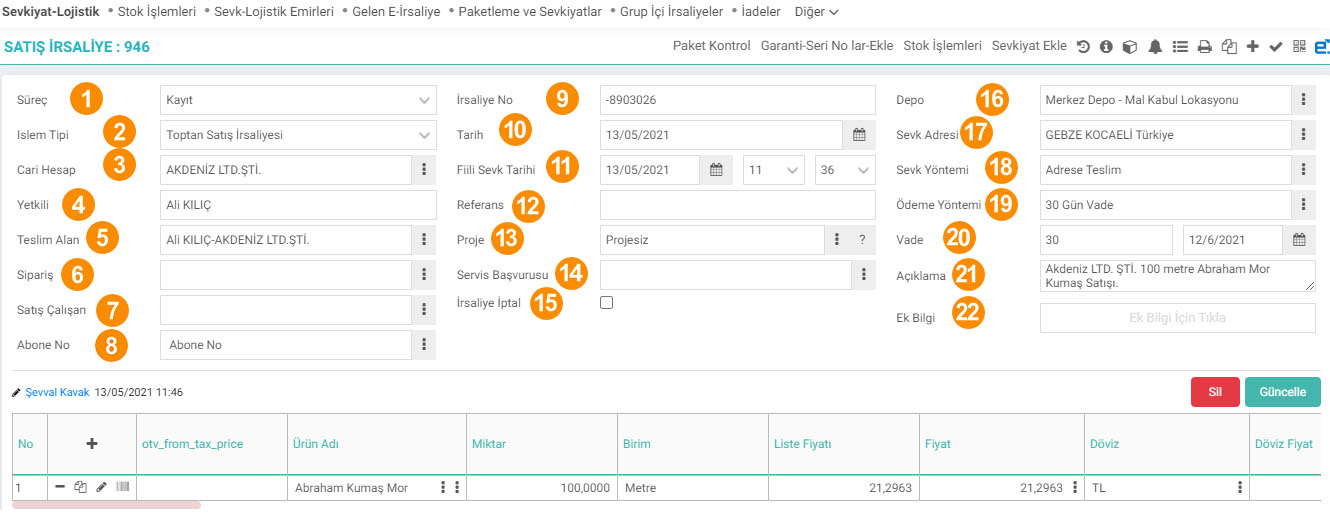
Task: Open the İadeler menu
Action: click(761, 11)
